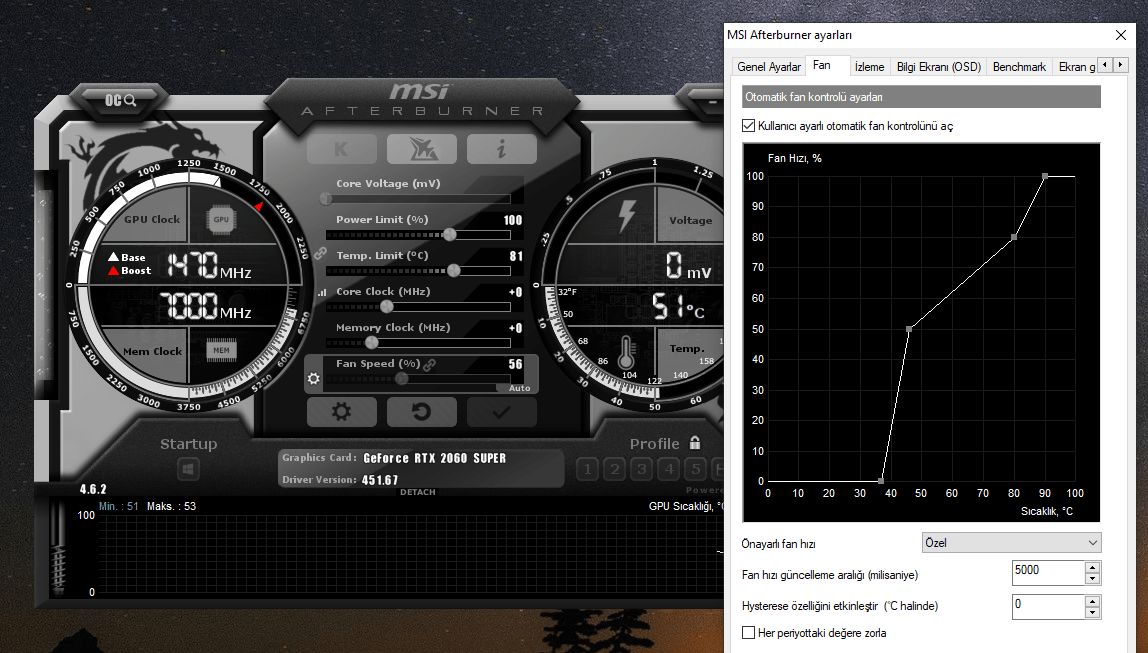Screen dimensions: 1148x653
Task: Click the 'Maks. : 53' graph label
Action: point(171,506)
